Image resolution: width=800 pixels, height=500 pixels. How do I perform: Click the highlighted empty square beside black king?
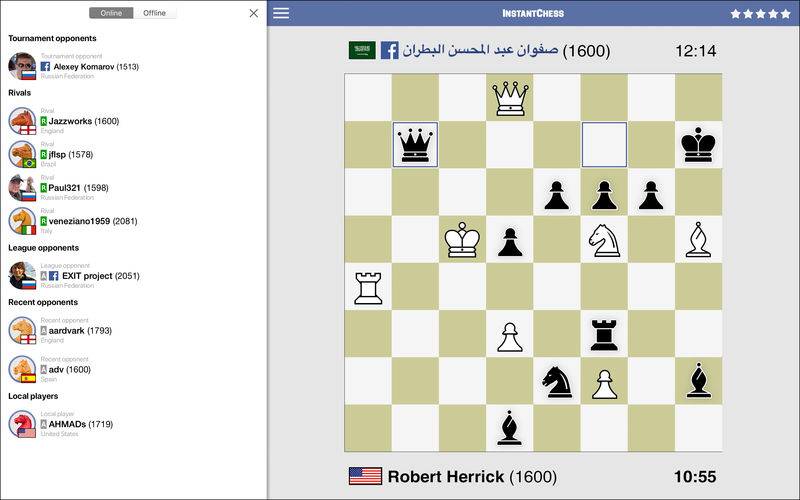pos(604,146)
